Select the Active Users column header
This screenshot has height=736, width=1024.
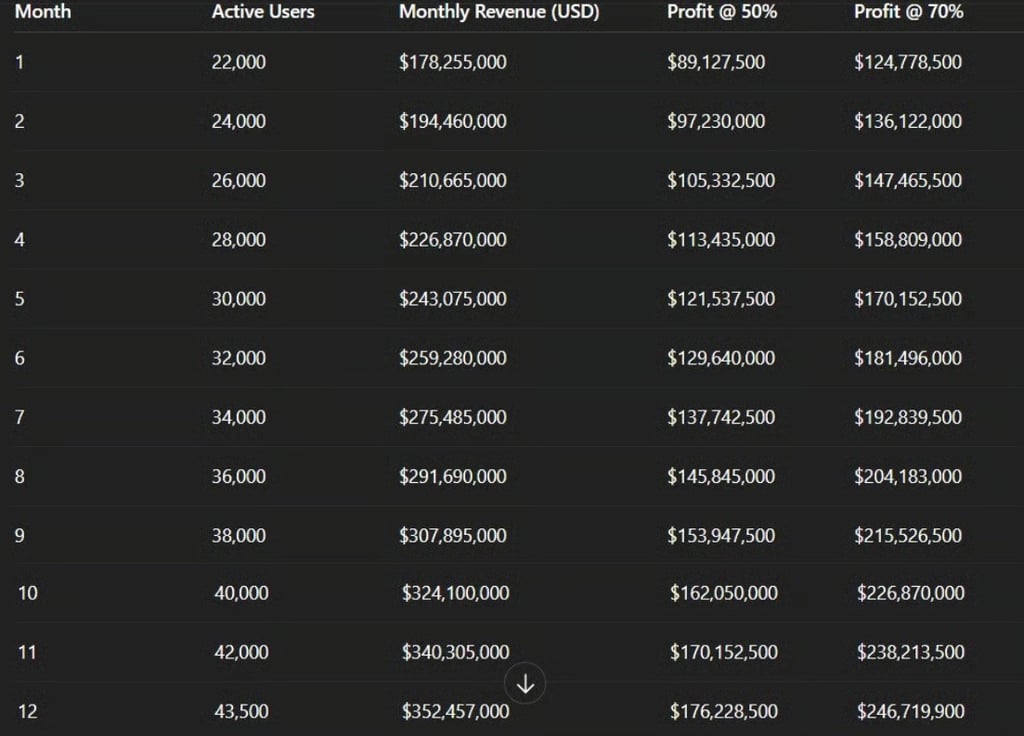click(x=263, y=13)
